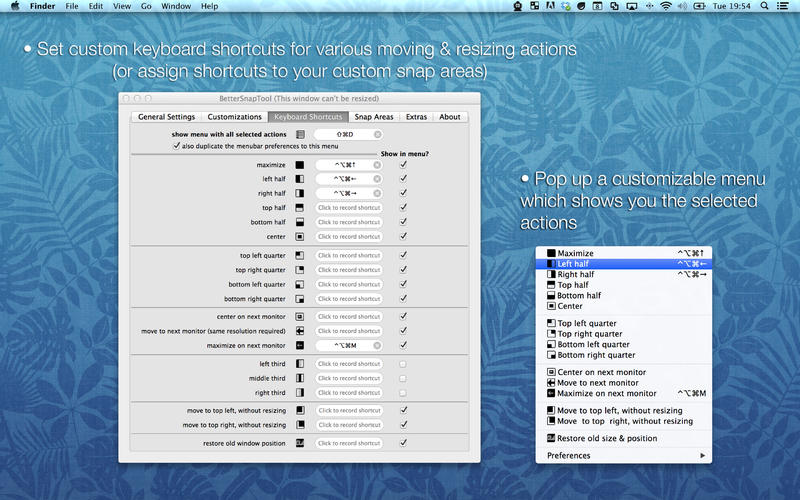Open Spotlight search in the menu bar
The image size is (800, 500).
tap(763, 6)
